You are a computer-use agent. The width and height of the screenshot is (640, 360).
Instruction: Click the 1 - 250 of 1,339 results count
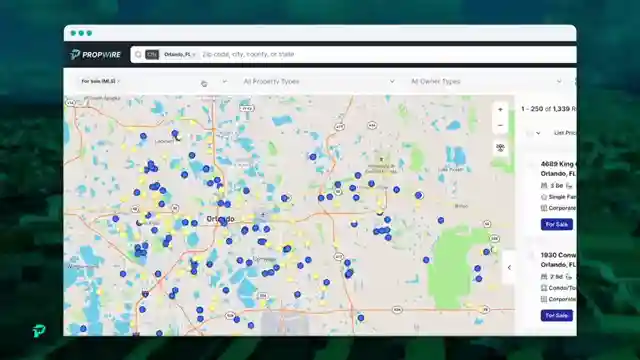click(549, 109)
